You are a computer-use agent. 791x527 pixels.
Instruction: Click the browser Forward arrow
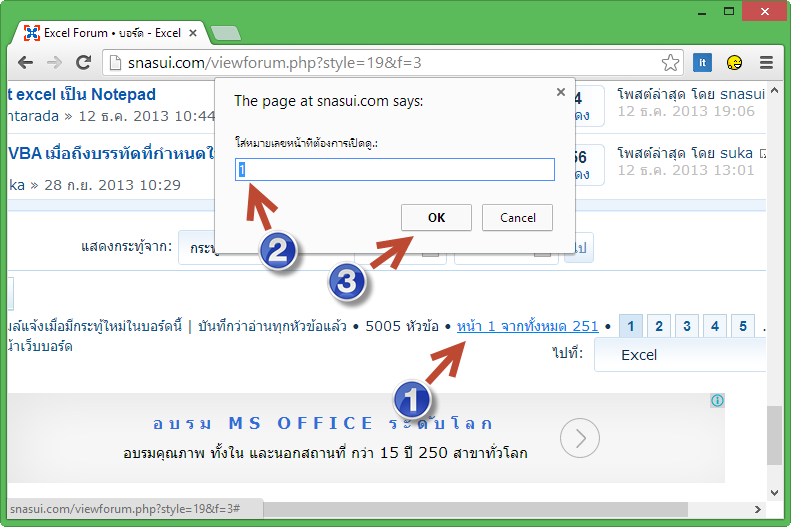pyautogui.click(x=54, y=63)
